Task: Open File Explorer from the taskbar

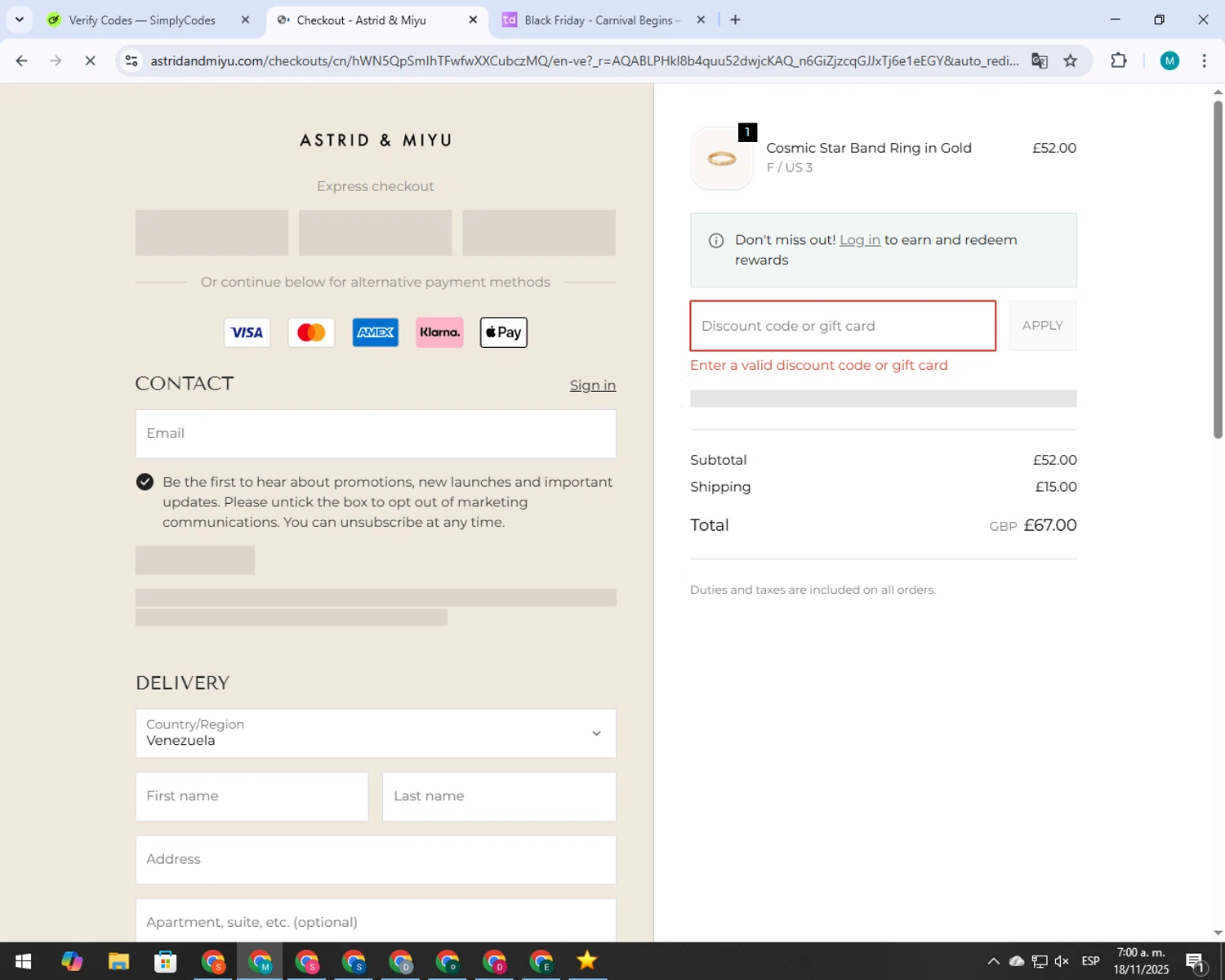Action: [118, 961]
